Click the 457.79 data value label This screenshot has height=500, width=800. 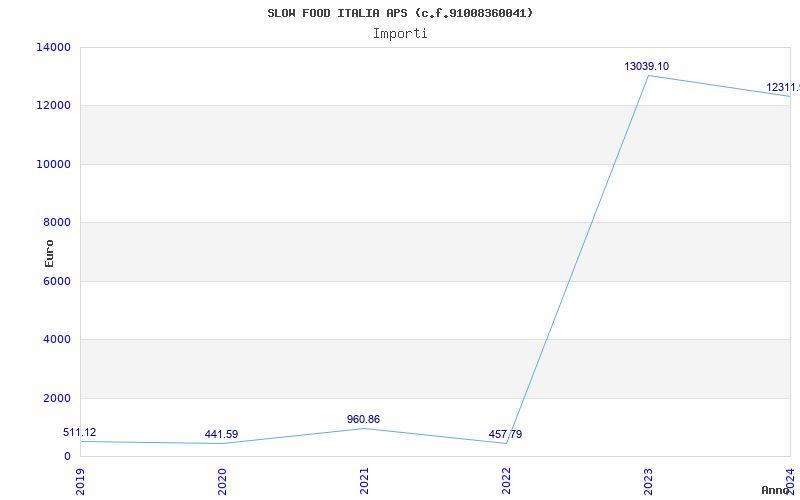point(505,435)
